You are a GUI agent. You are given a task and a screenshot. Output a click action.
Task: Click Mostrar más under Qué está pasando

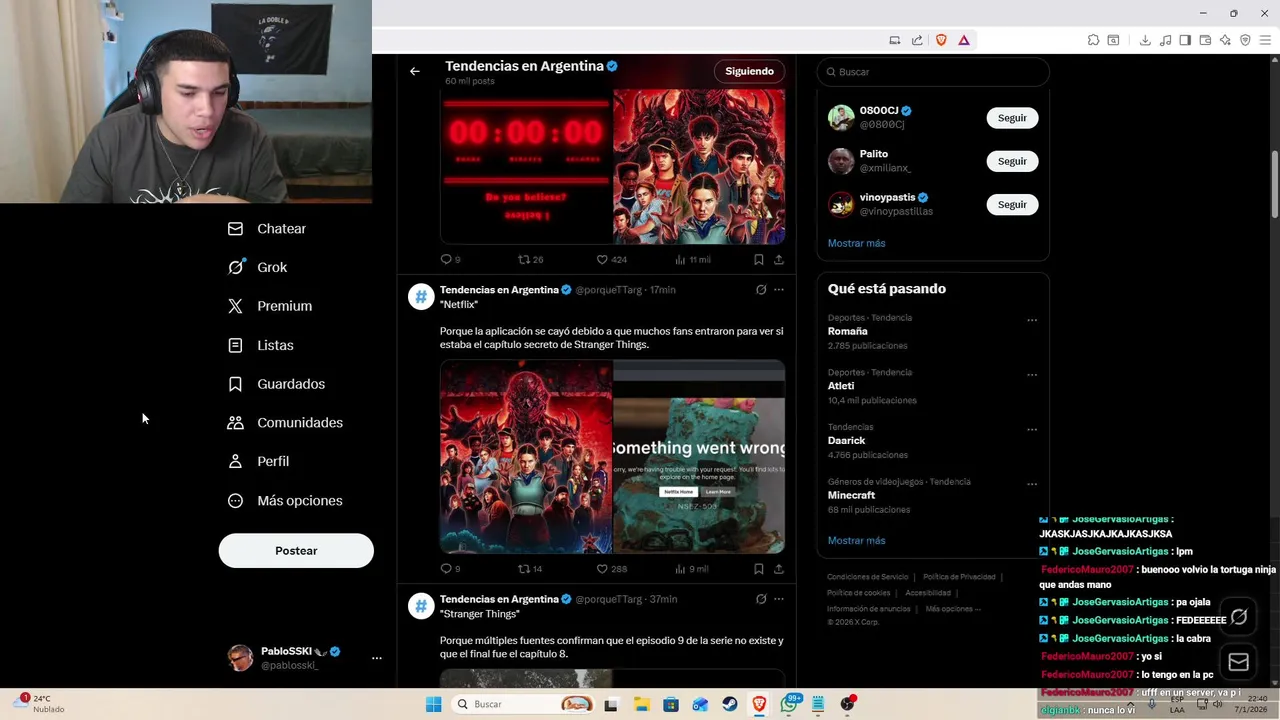tap(856, 540)
